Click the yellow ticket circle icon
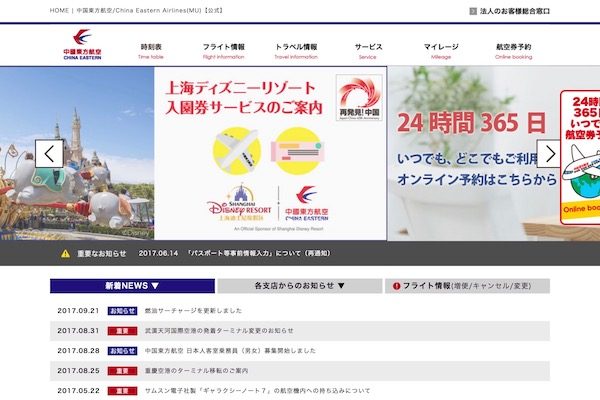 pyautogui.click(x=298, y=151)
